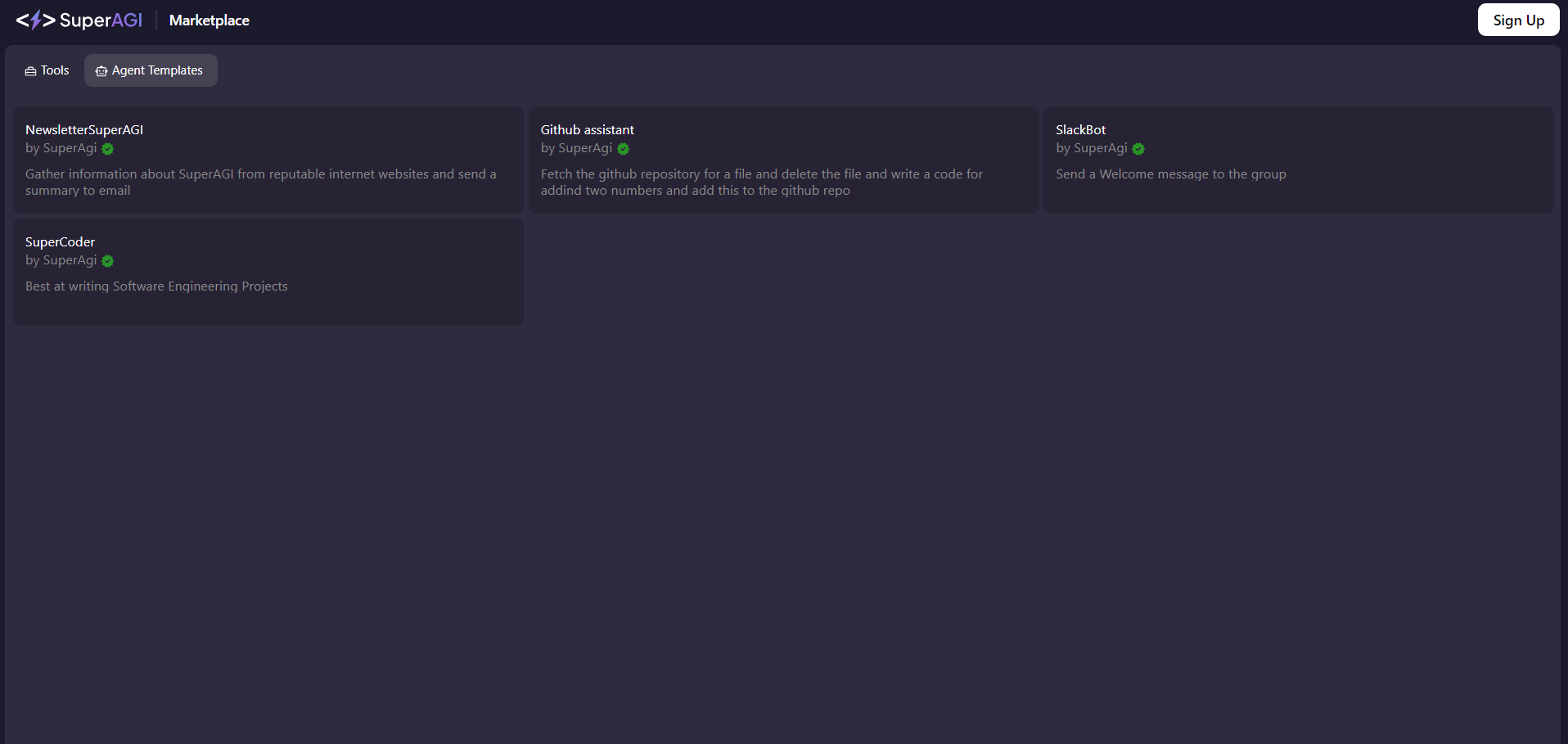Click the verified badge on NewsletterSuperAGI
Screen dimensions: 1568x744
click(x=108, y=149)
